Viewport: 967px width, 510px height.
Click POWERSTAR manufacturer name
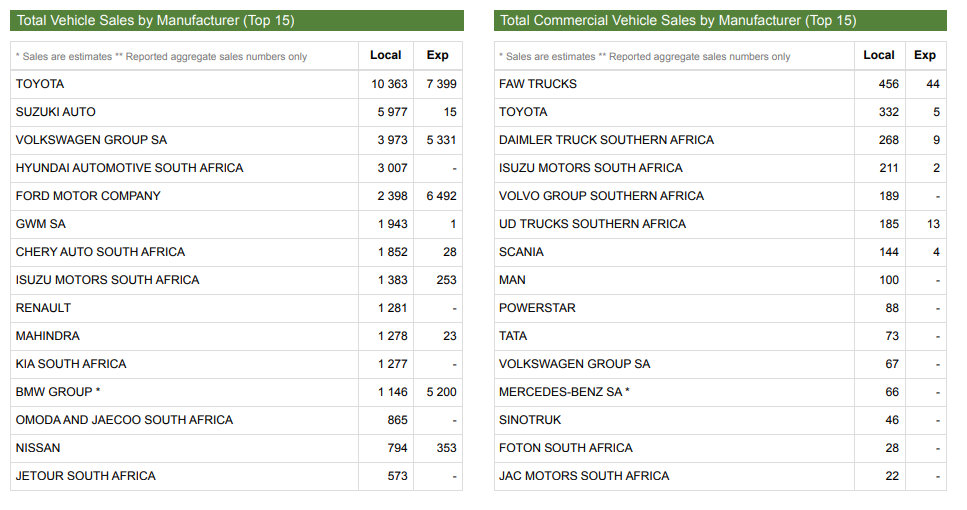[x=537, y=308]
